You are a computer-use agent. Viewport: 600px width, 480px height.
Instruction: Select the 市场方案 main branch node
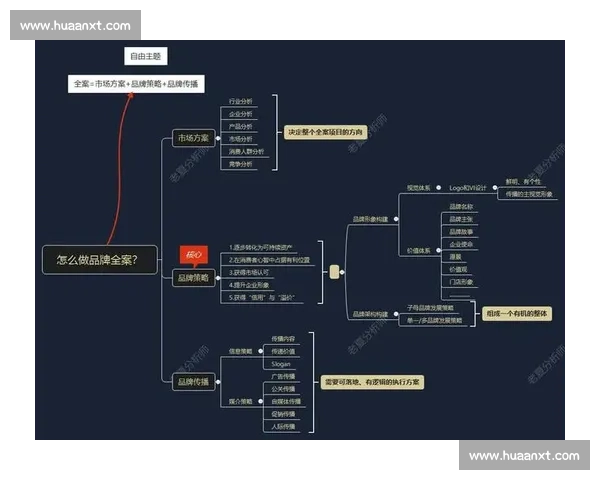click(193, 138)
